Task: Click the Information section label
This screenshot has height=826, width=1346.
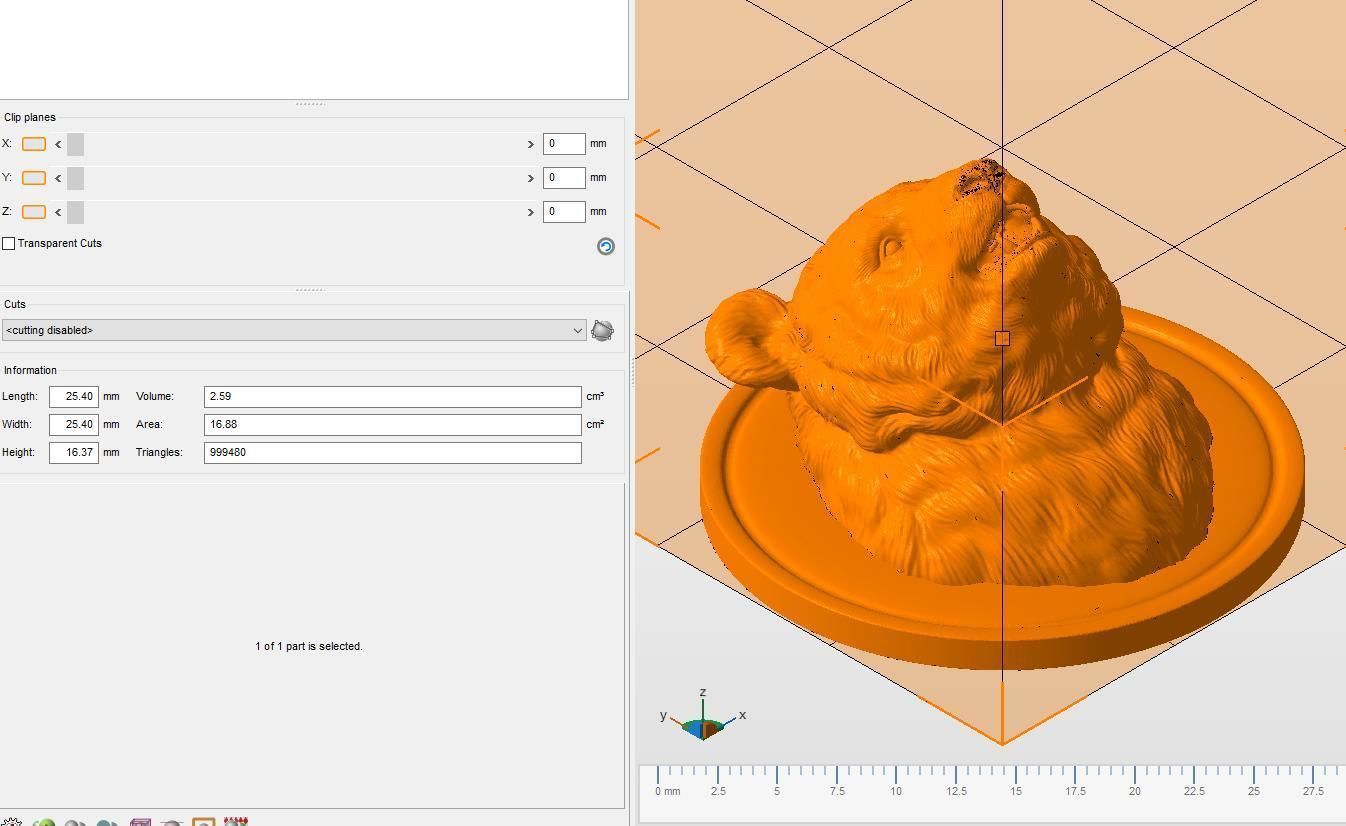Action: [x=30, y=371]
